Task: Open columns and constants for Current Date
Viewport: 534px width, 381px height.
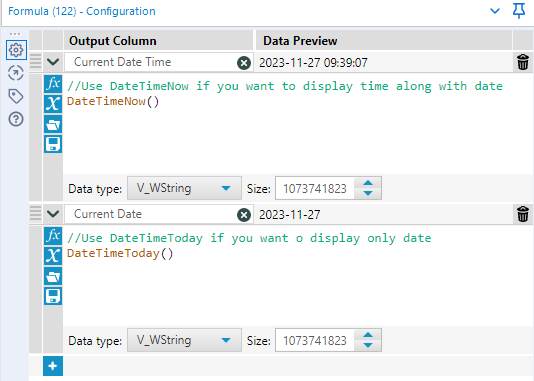Action: tap(53, 256)
